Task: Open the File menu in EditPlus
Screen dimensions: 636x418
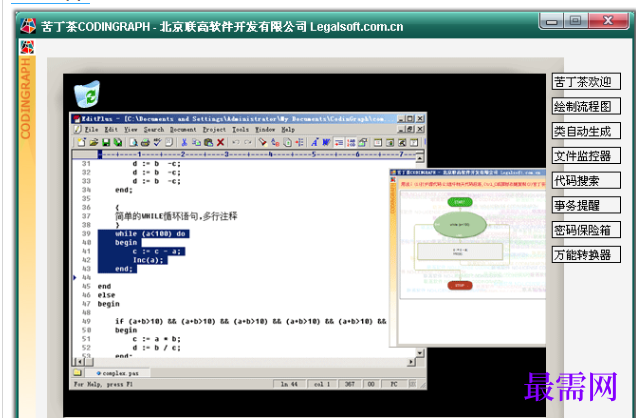Action: 91,129
